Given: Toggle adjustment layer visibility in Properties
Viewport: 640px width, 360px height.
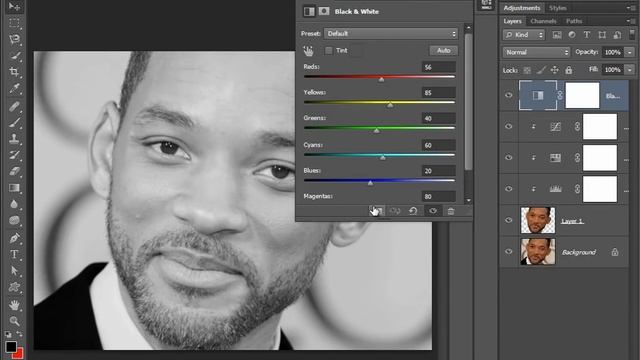Looking at the screenshot, I should pos(433,211).
